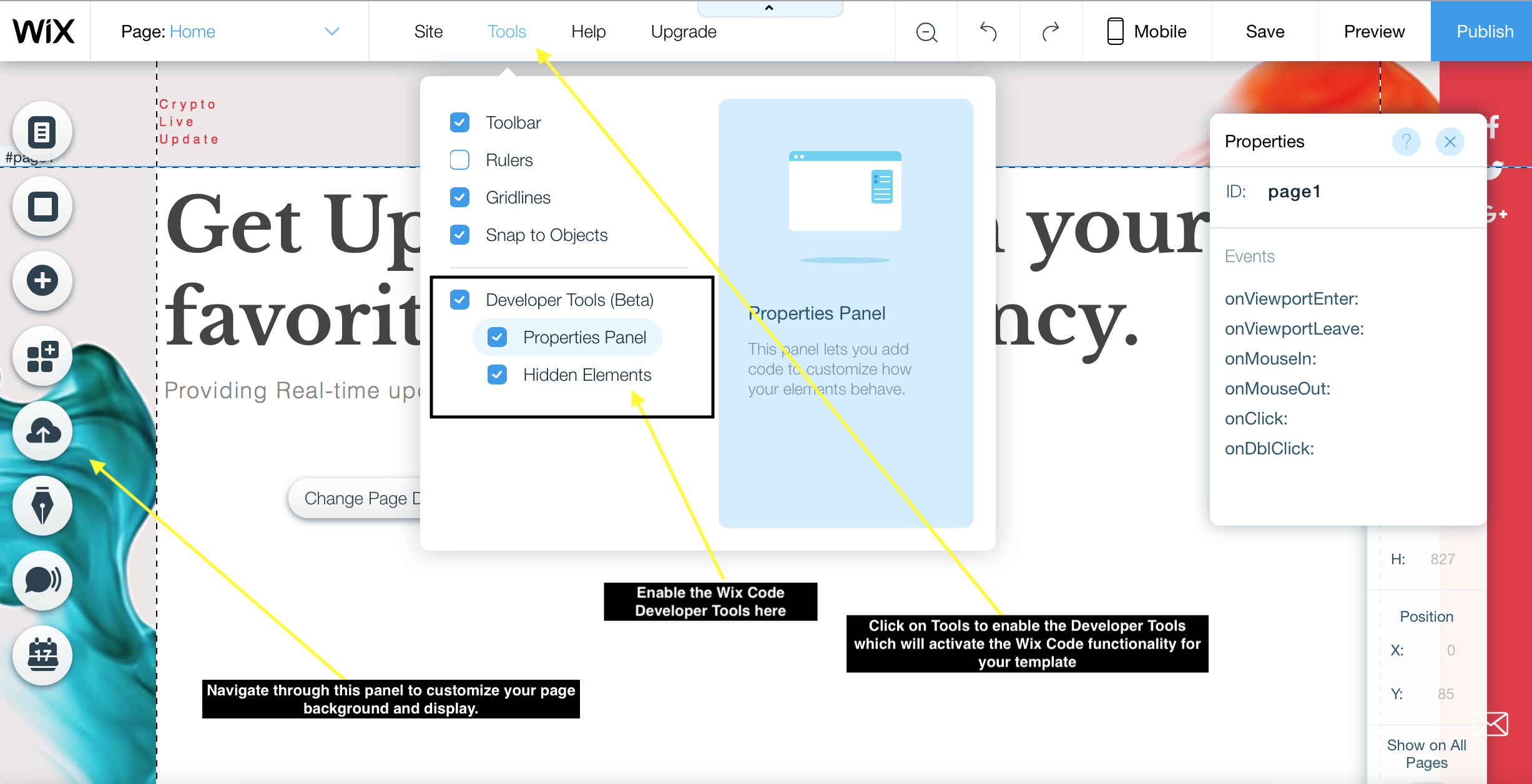Click the envelope mail icon
Screen dimensions: 1532x784
click(1491, 724)
